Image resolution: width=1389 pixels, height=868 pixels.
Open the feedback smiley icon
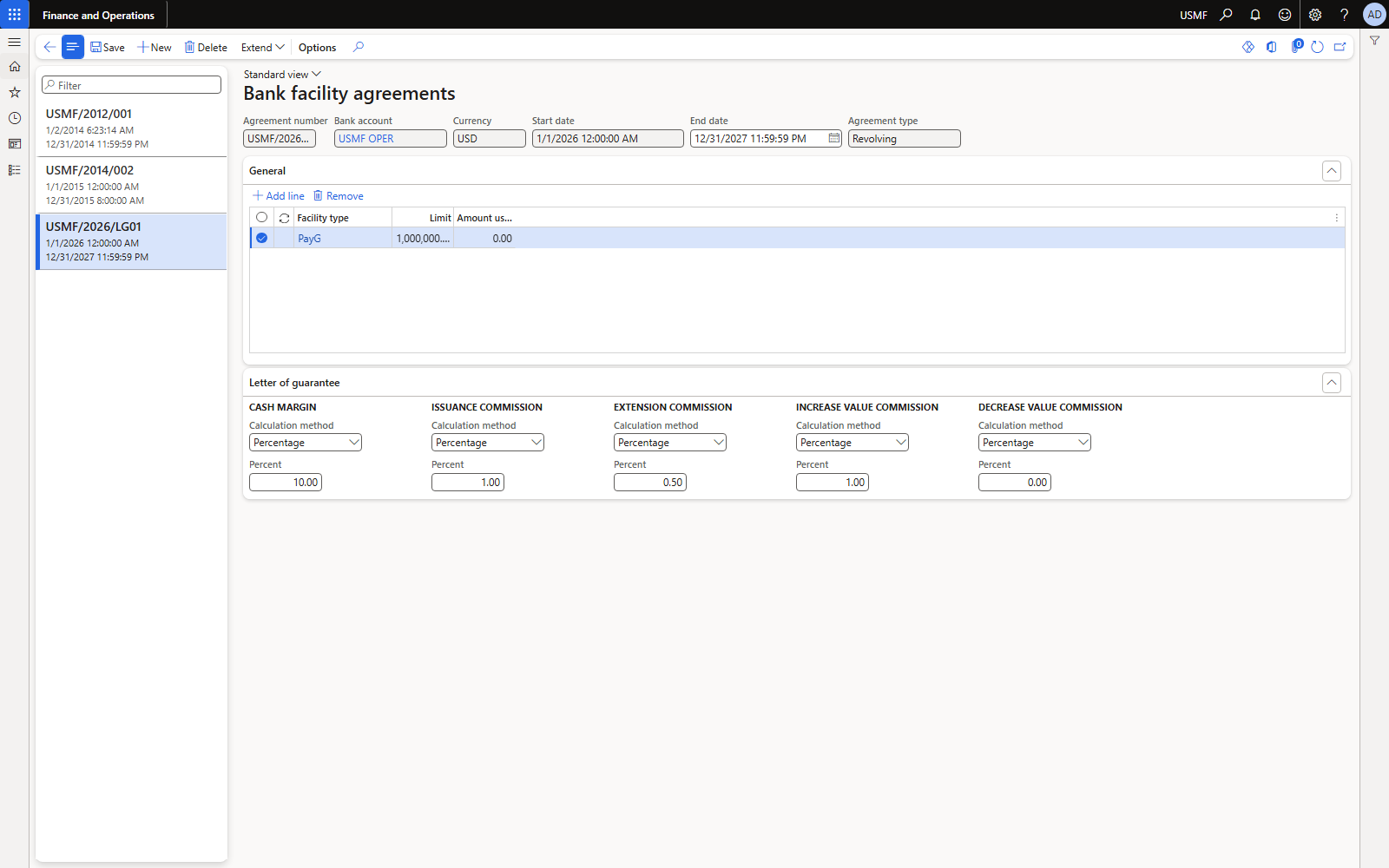1285,15
